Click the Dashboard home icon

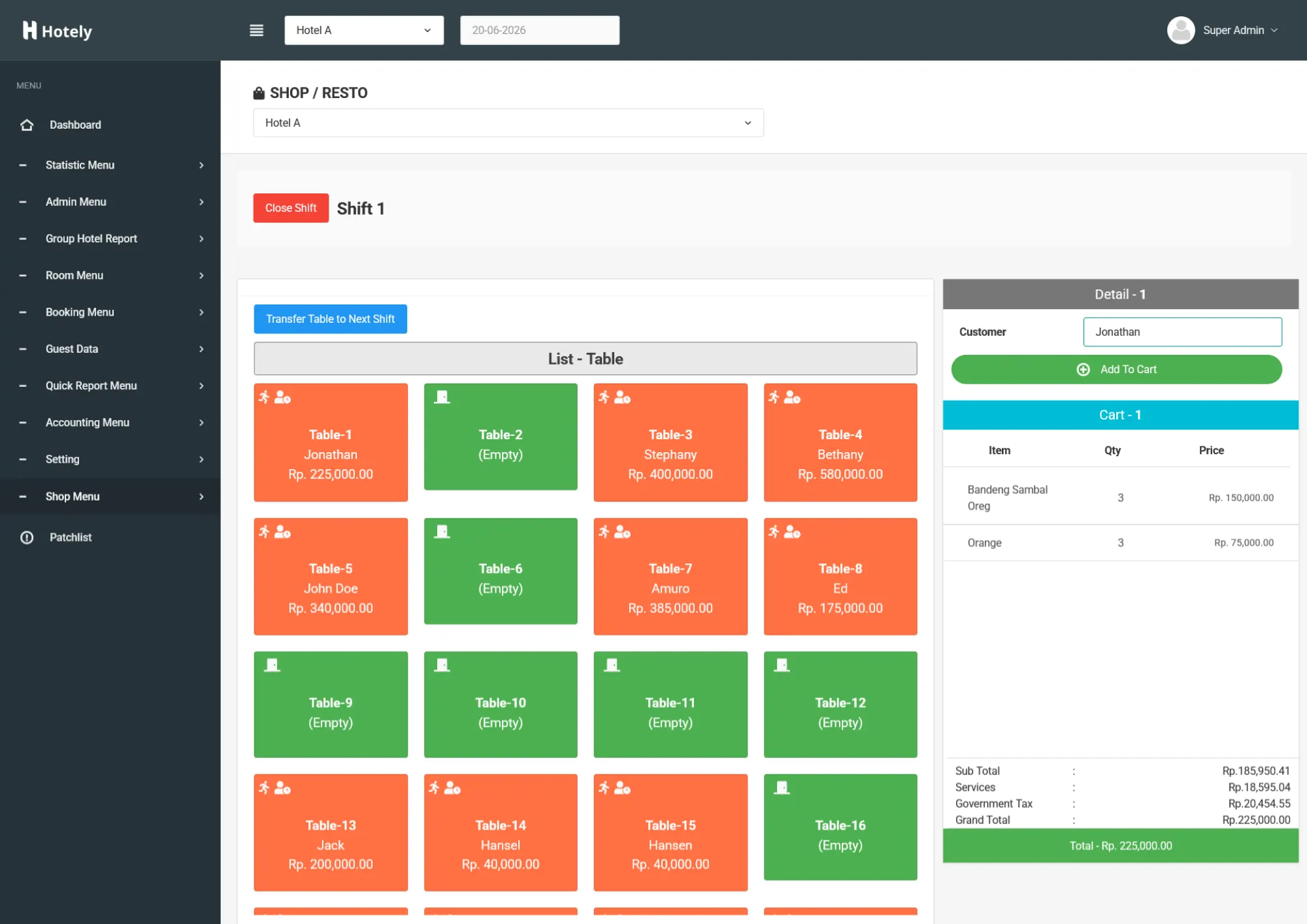(27, 125)
